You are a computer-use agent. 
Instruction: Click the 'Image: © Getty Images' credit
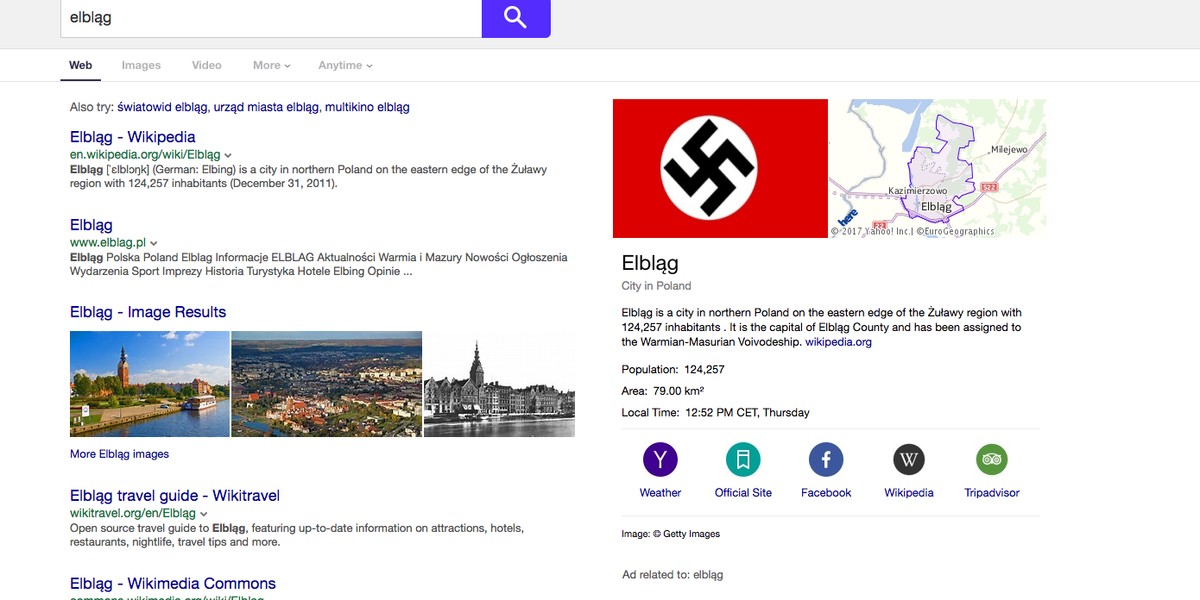click(x=671, y=534)
